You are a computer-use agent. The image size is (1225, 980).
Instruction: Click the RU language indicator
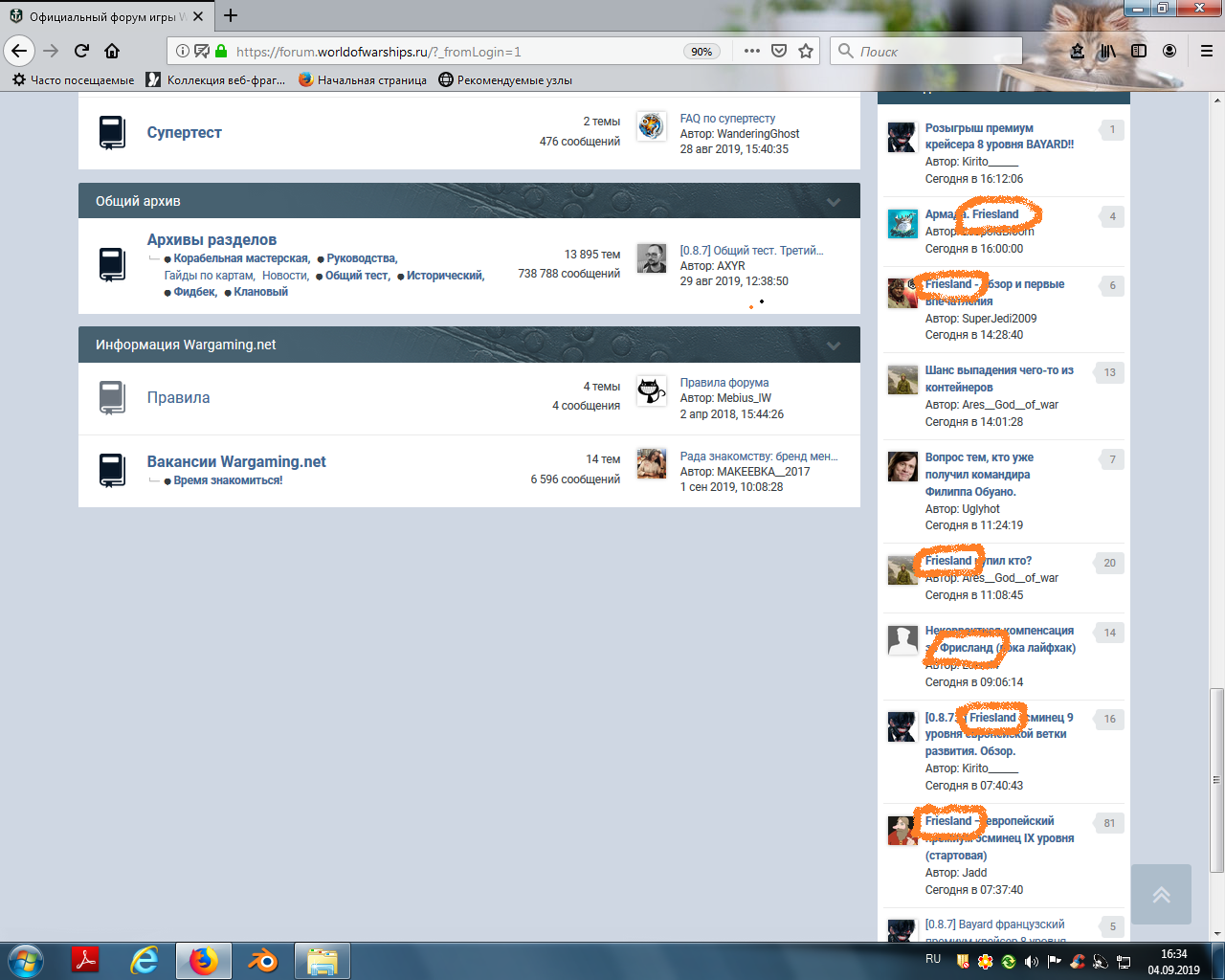933,959
